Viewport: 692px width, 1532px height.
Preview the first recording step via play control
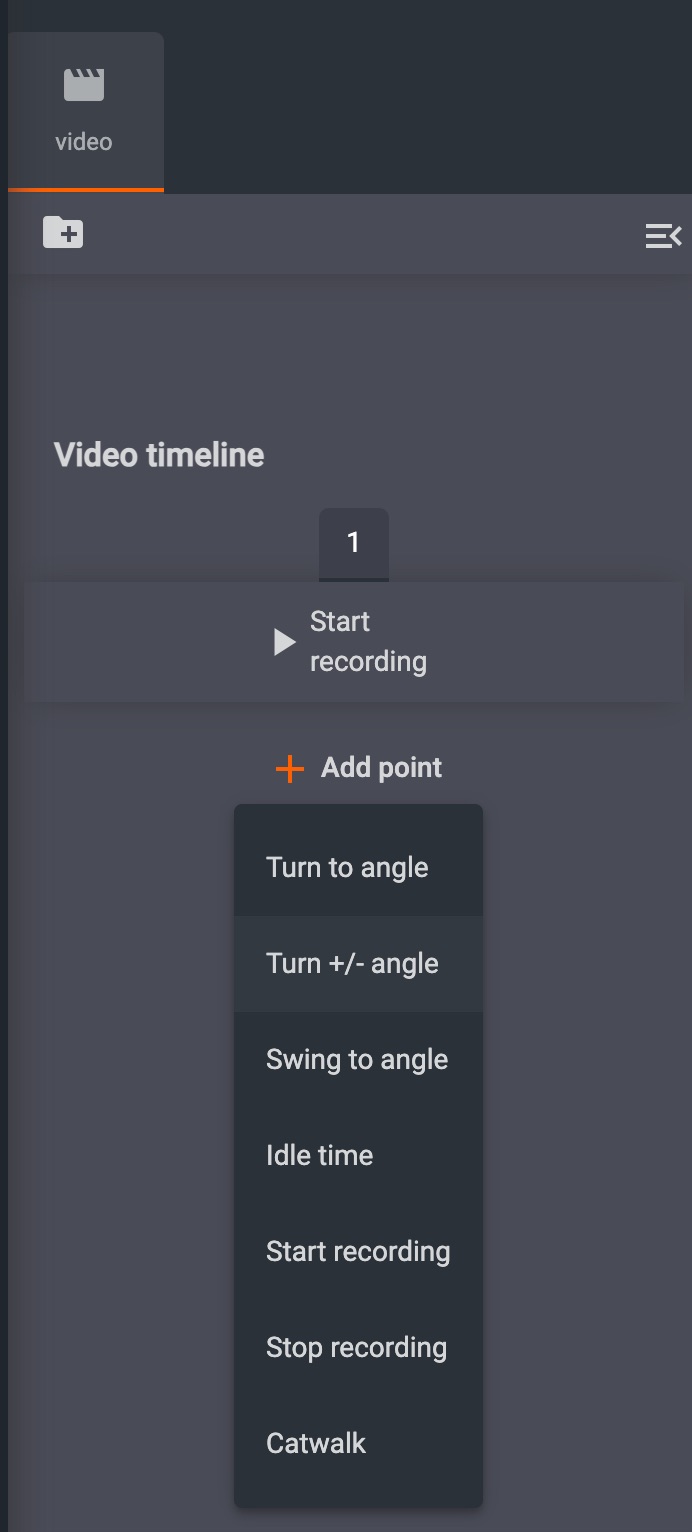[x=283, y=641]
